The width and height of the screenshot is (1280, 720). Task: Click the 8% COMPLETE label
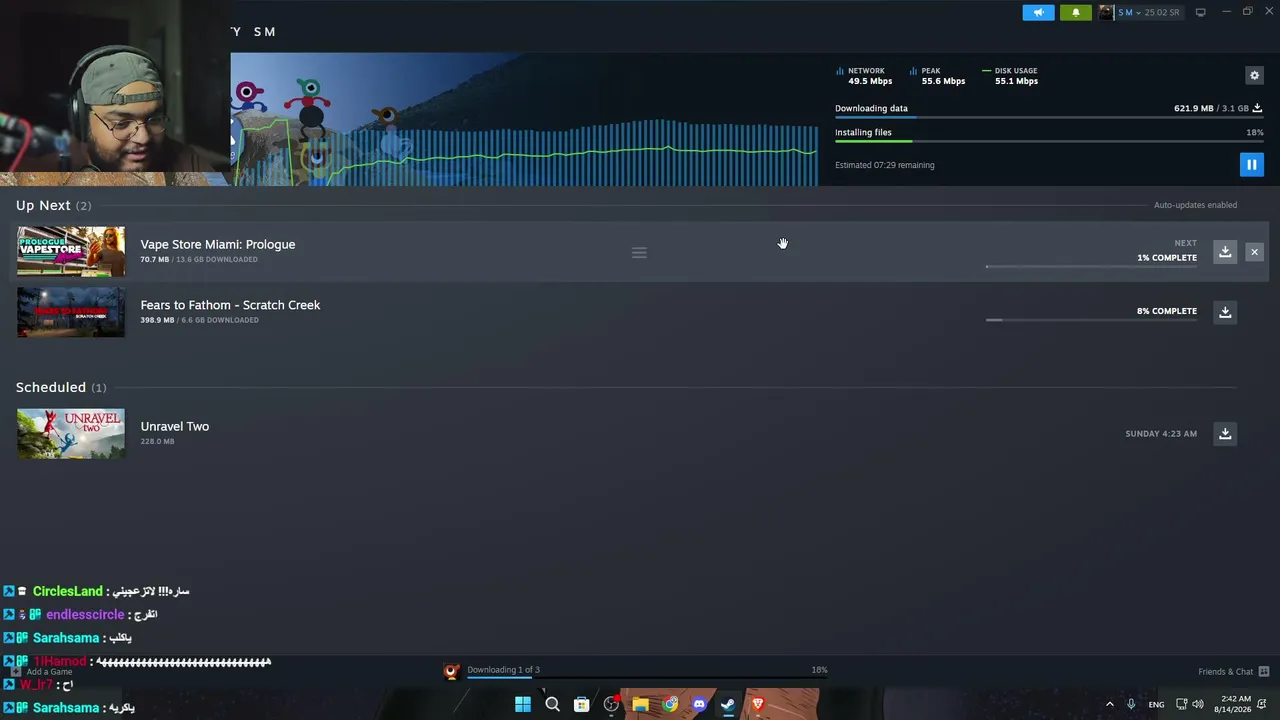pos(1167,311)
